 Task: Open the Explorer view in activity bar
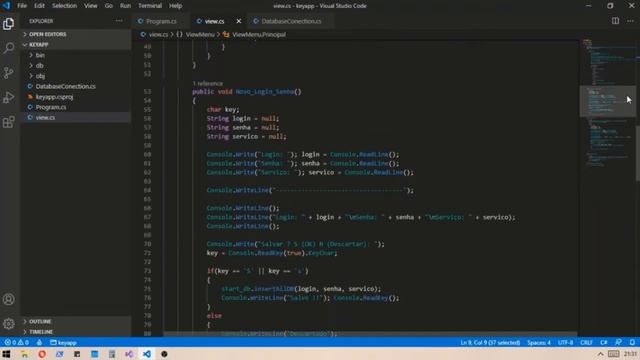click(x=9, y=24)
